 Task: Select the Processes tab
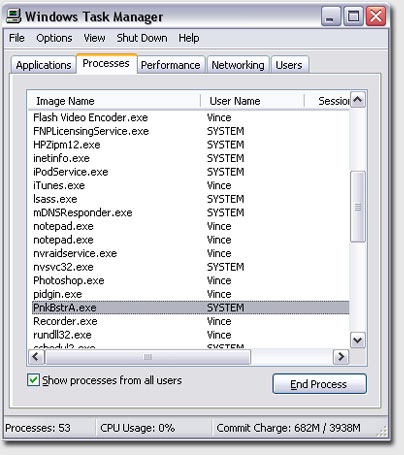pos(106,63)
